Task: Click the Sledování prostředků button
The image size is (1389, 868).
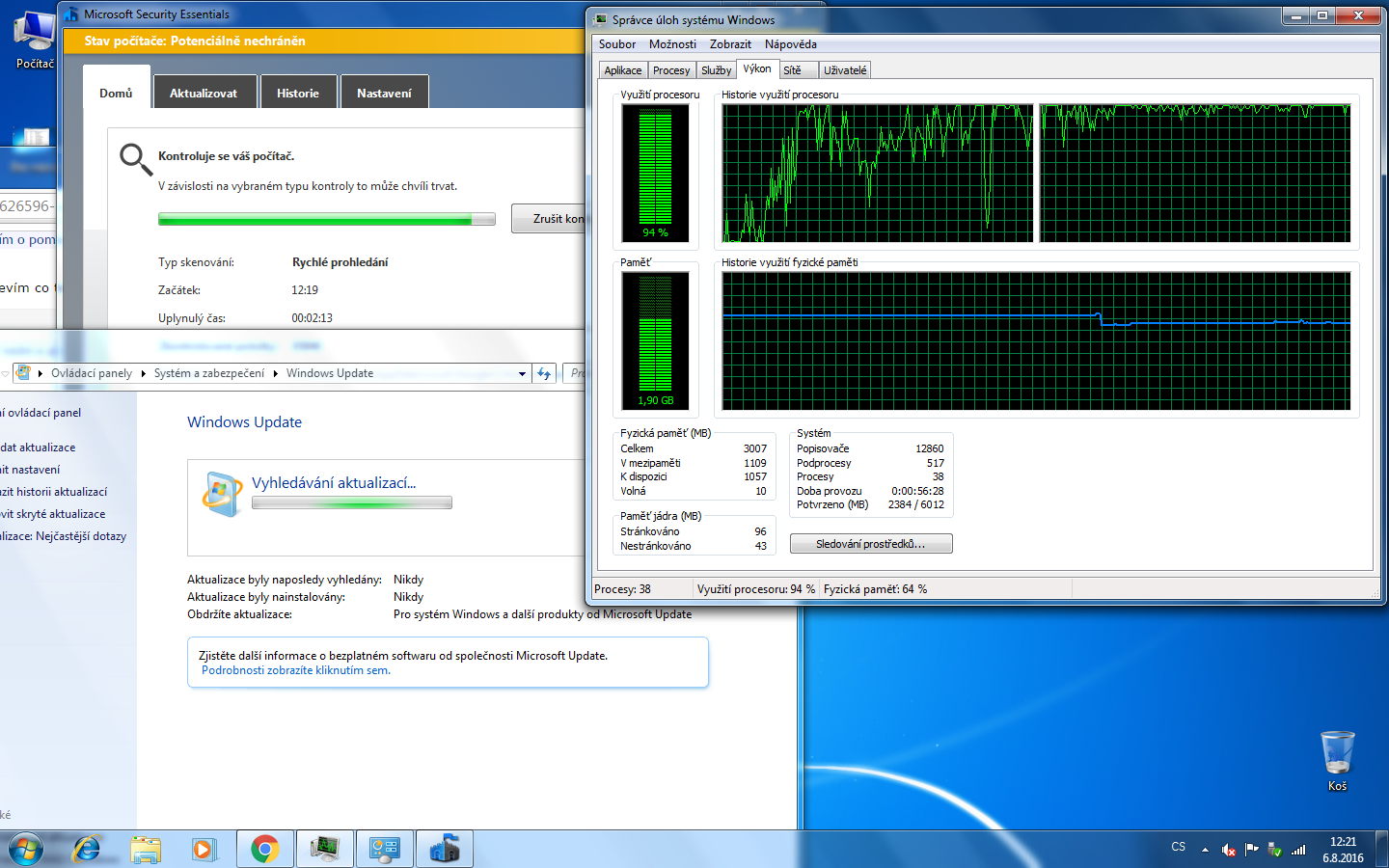Action: pyautogui.click(x=871, y=544)
